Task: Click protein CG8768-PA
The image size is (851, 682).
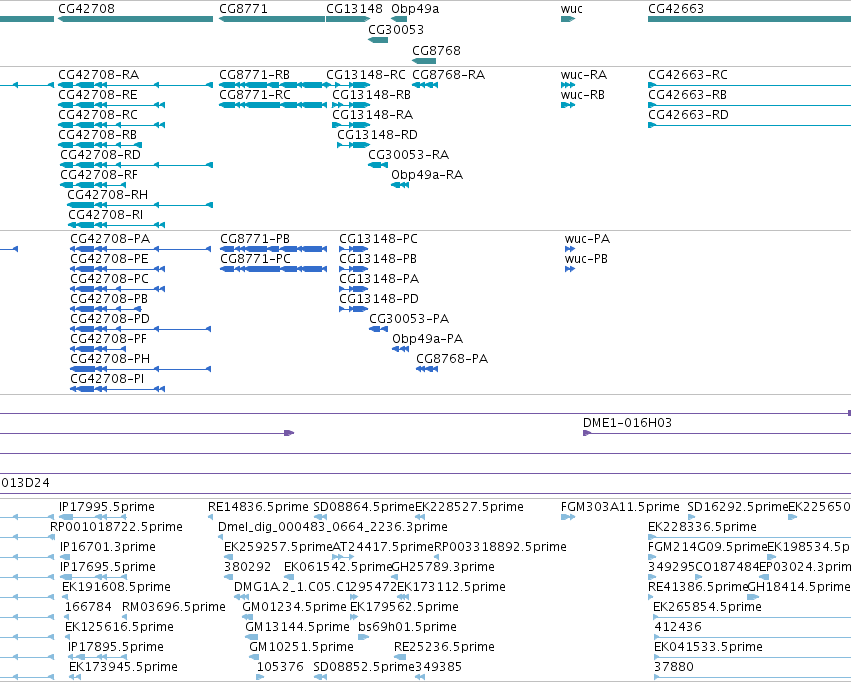Action: point(452,359)
